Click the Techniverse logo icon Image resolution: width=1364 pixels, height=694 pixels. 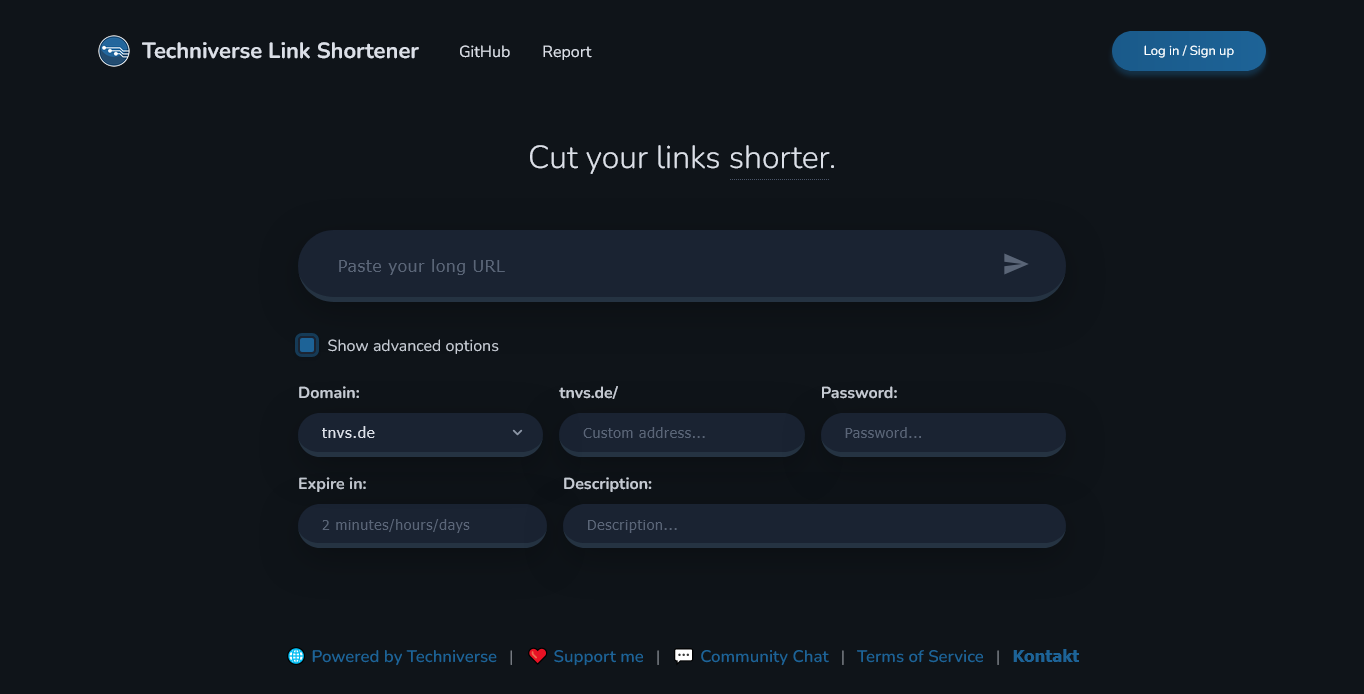[x=114, y=51]
